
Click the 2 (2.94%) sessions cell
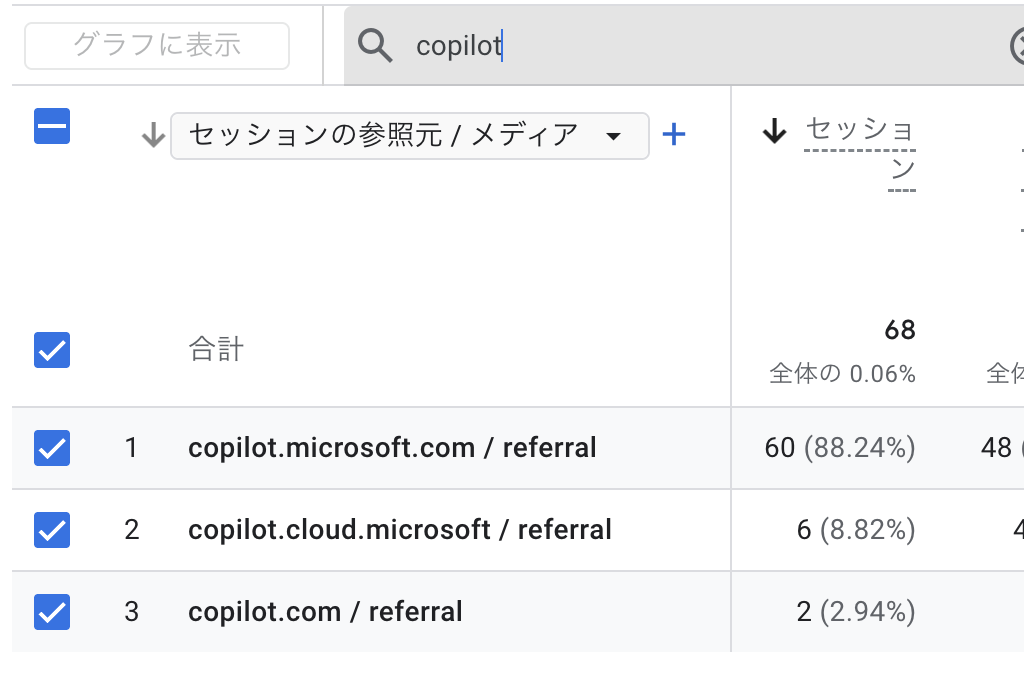coord(855,612)
